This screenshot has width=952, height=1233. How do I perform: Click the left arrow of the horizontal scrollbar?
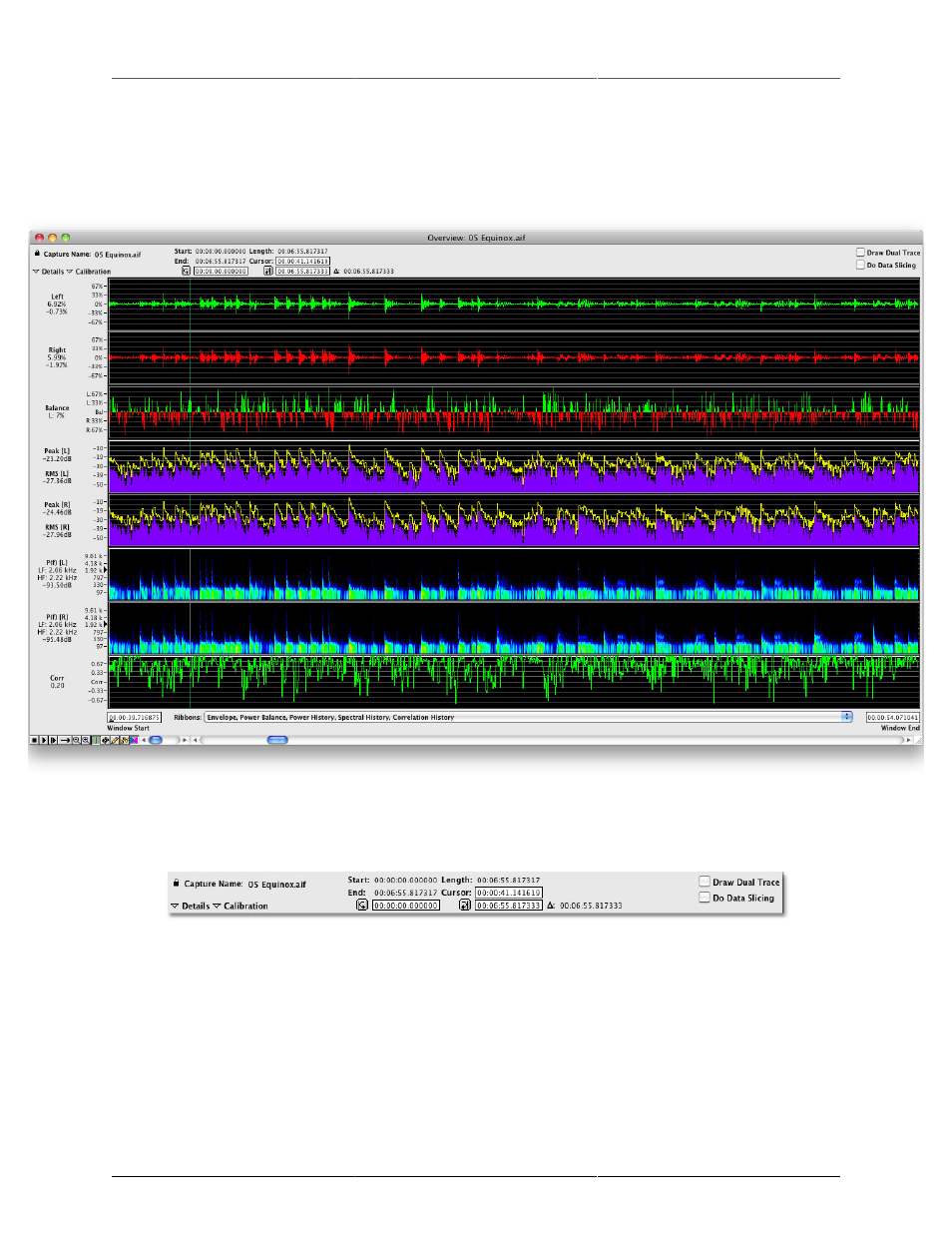[x=195, y=740]
